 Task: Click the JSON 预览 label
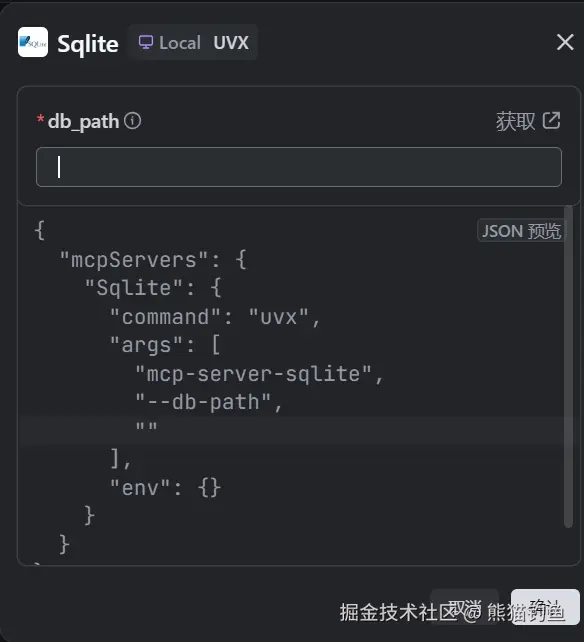521,231
